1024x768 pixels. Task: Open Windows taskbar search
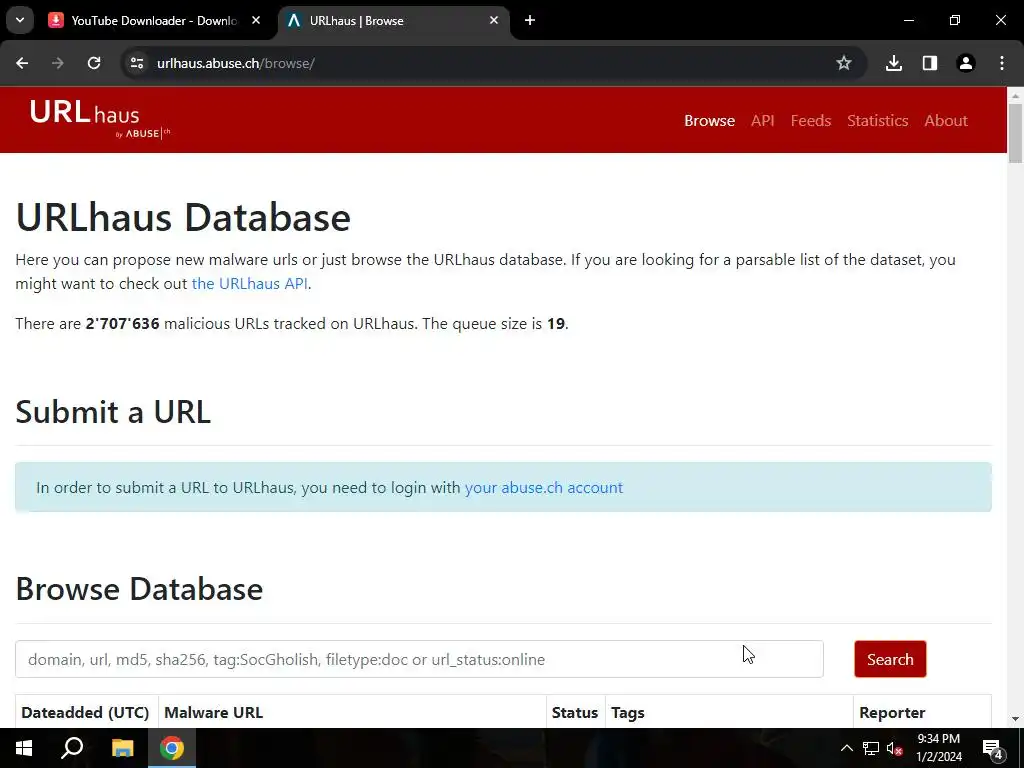pyautogui.click(x=72, y=748)
